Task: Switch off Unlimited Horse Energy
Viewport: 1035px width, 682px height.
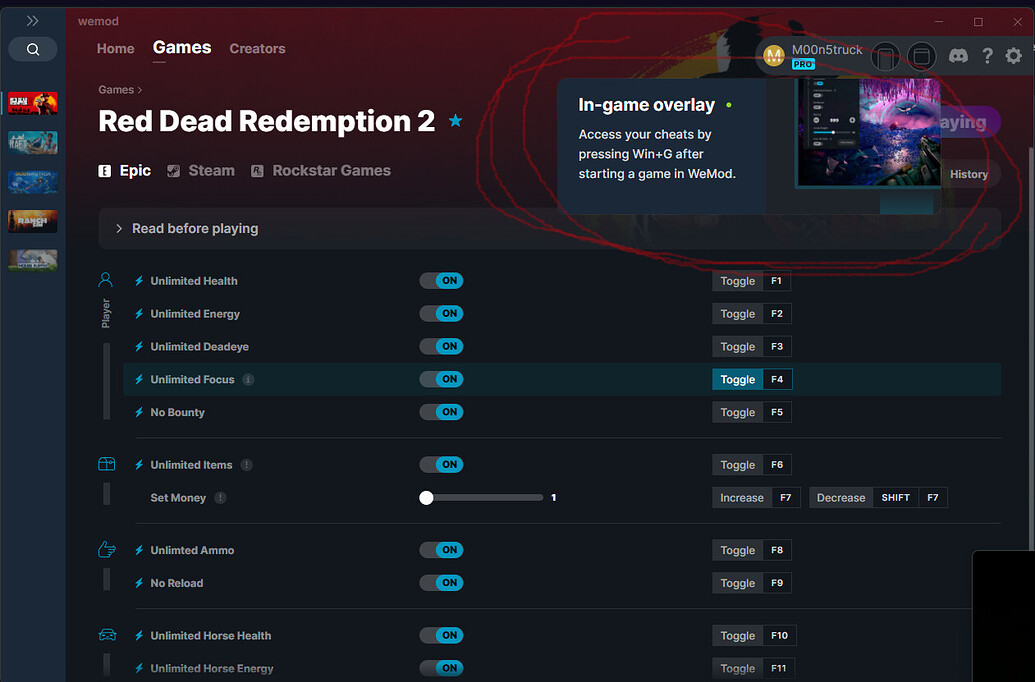Action: [441, 667]
